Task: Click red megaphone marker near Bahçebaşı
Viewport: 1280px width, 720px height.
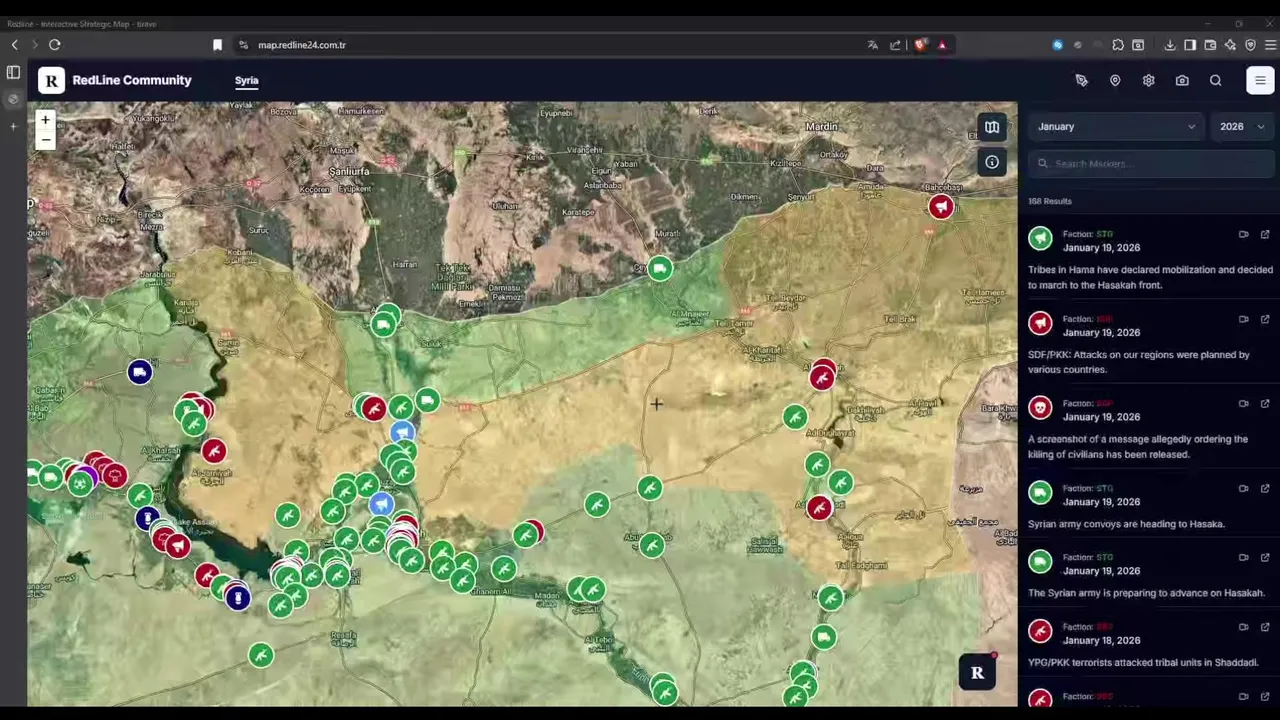Action: tap(941, 207)
